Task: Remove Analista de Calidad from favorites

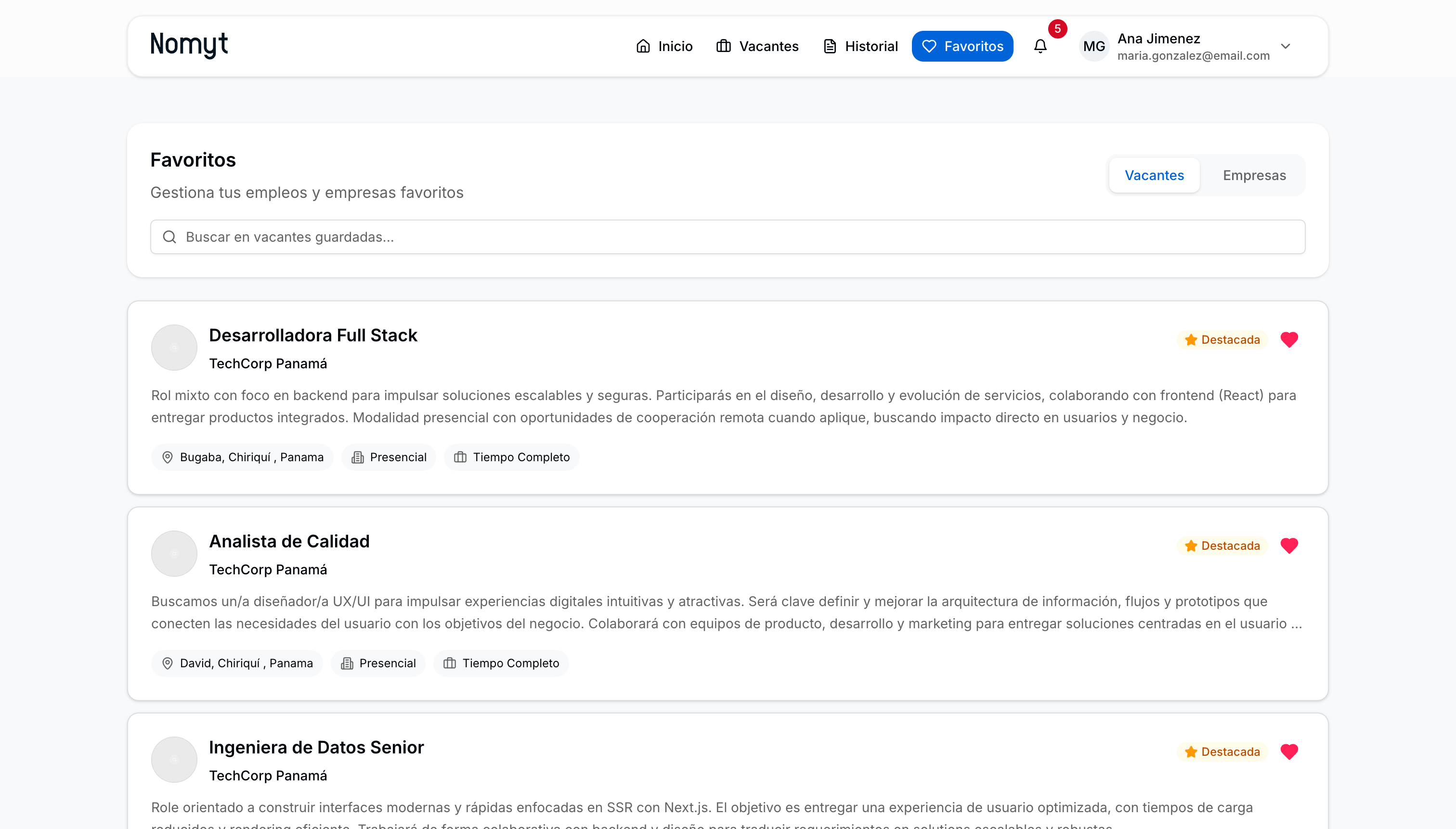Action: coord(1289,545)
